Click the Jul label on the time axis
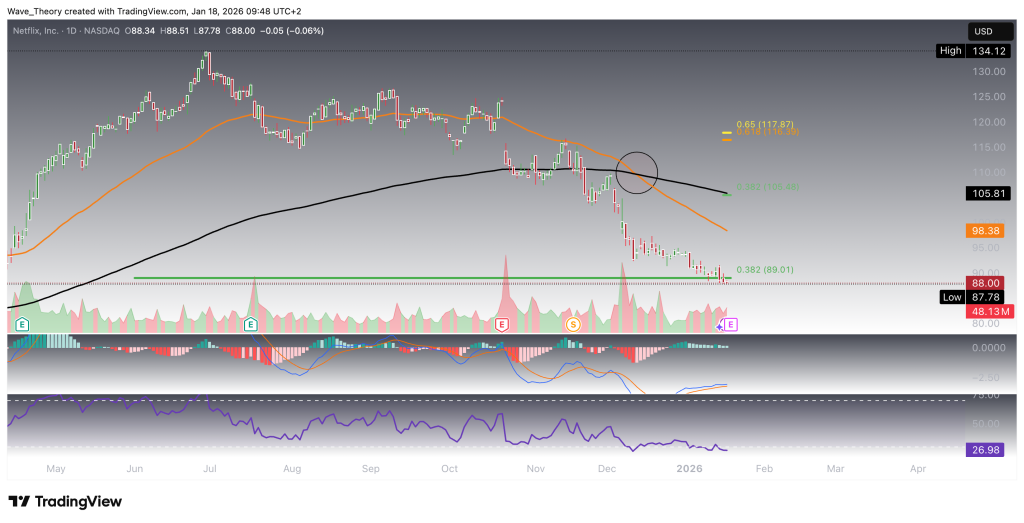This screenshot has height=523, width=1024. point(210,469)
